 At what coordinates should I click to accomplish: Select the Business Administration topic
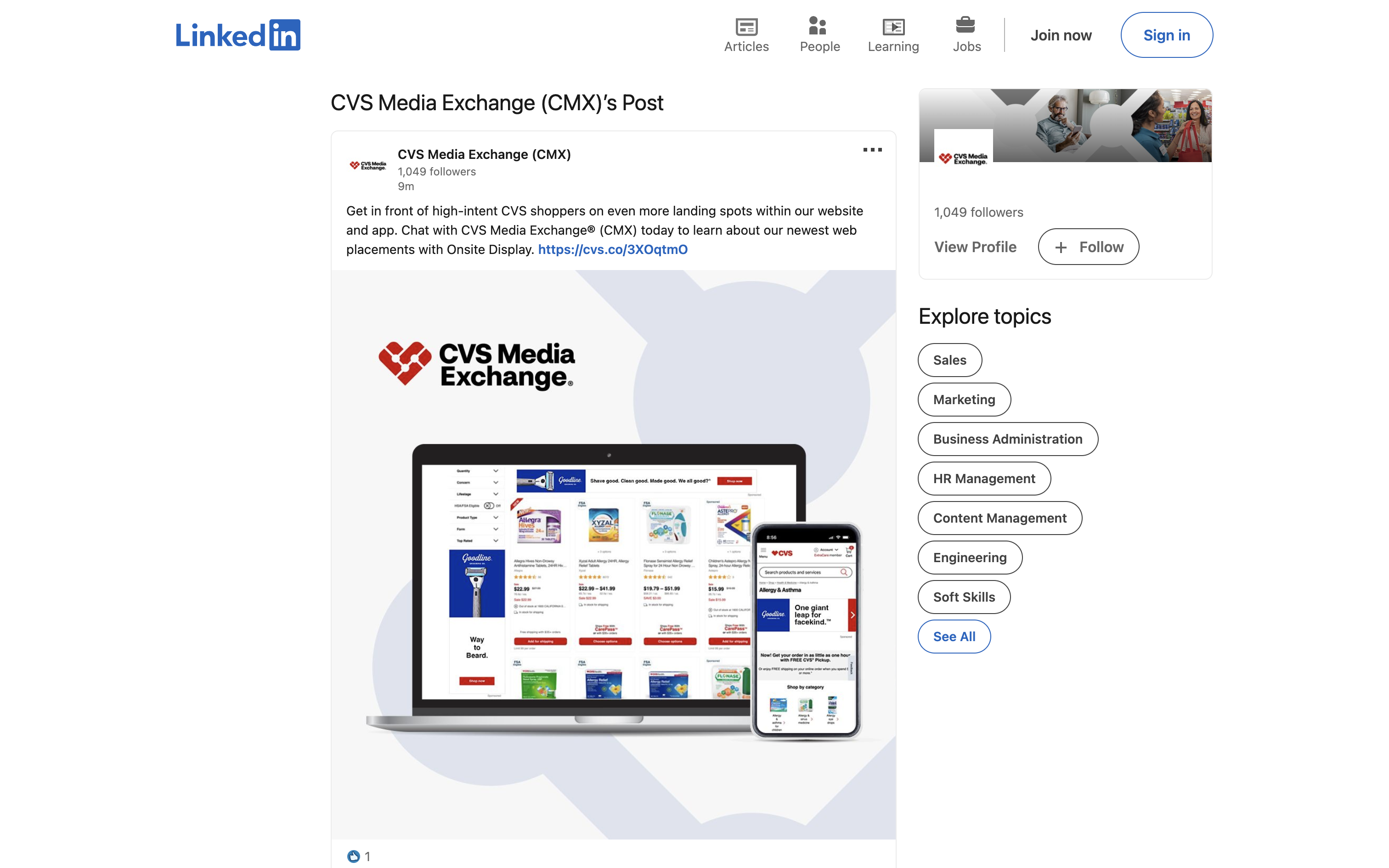(x=1007, y=439)
